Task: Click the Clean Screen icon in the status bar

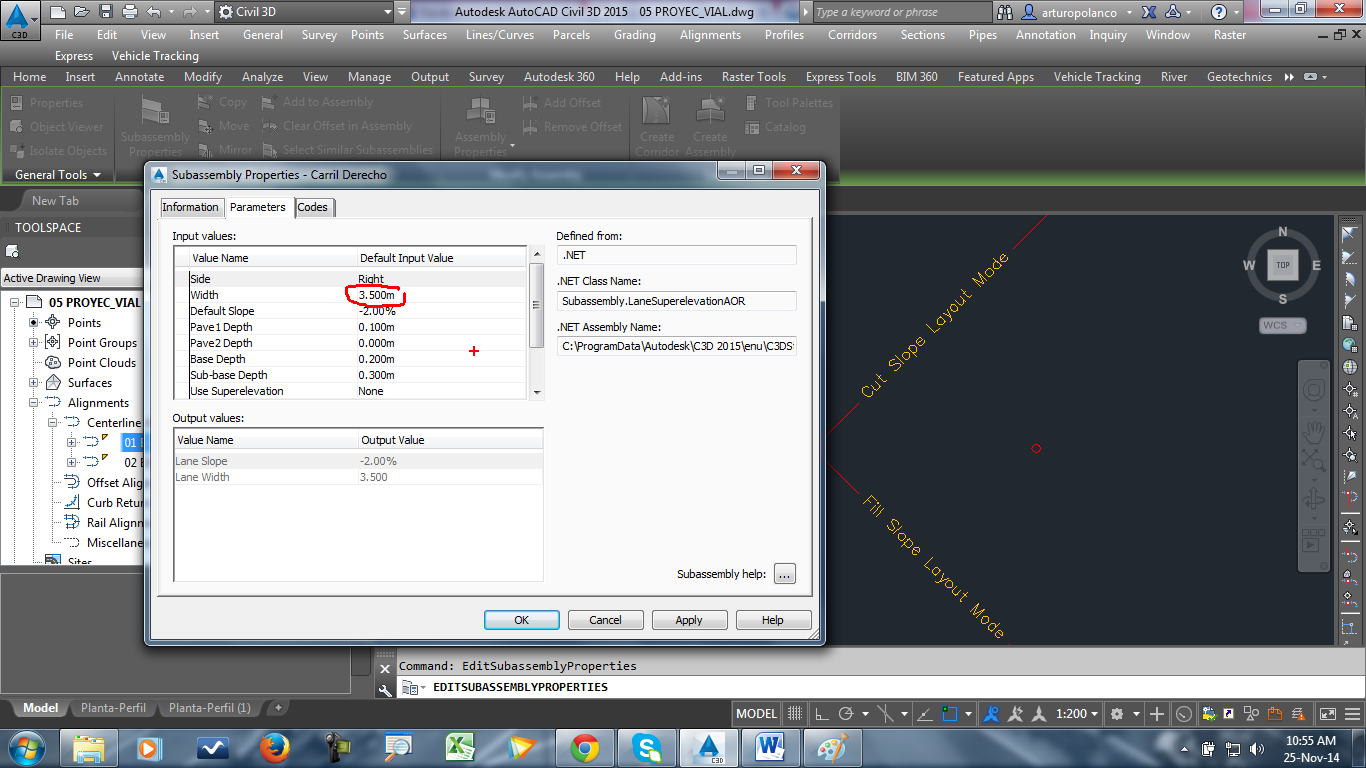Action: pyautogui.click(x=1328, y=714)
